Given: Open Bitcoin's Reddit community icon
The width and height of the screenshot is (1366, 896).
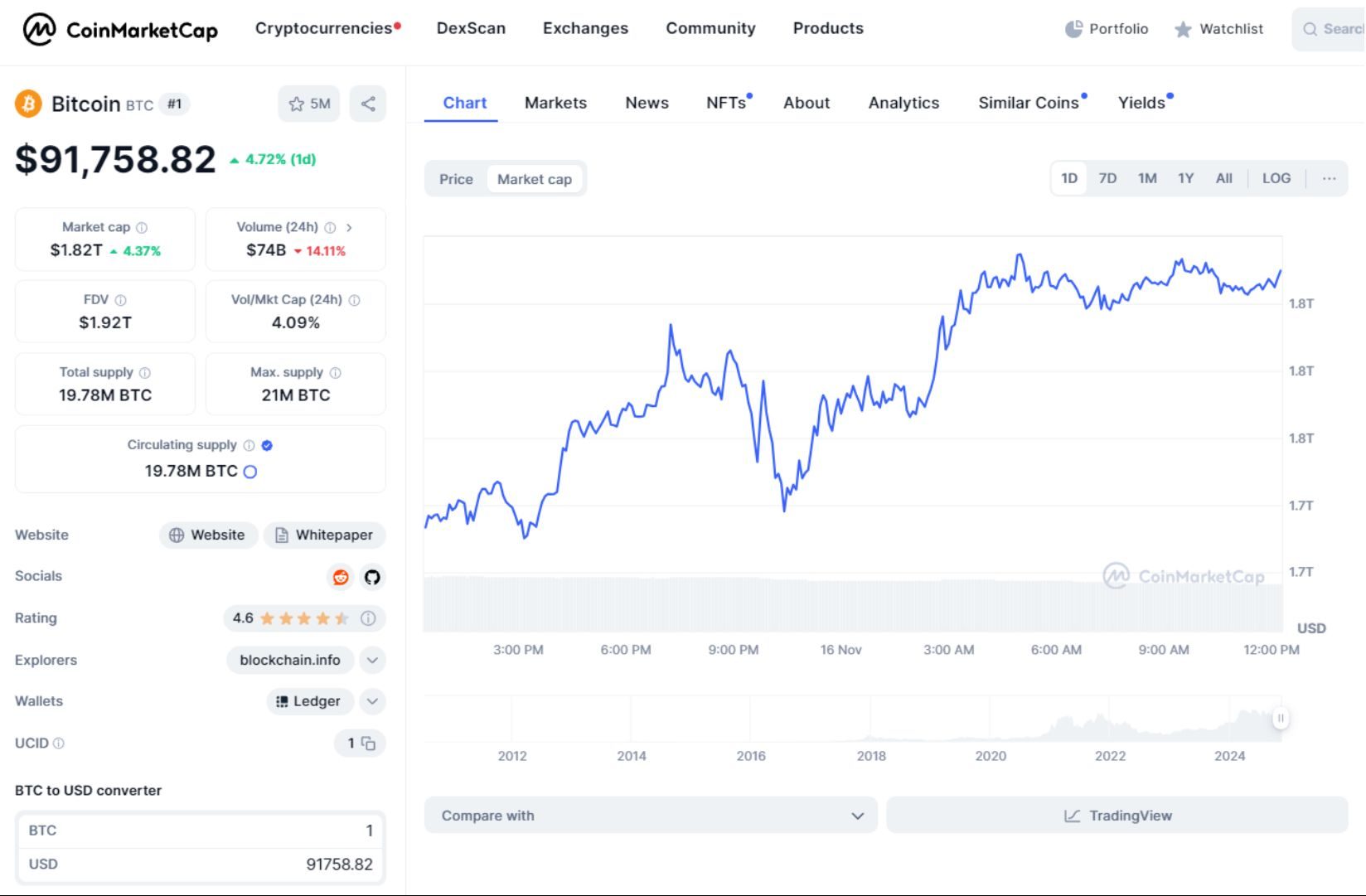Looking at the screenshot, I should click(x=340, y=577).
